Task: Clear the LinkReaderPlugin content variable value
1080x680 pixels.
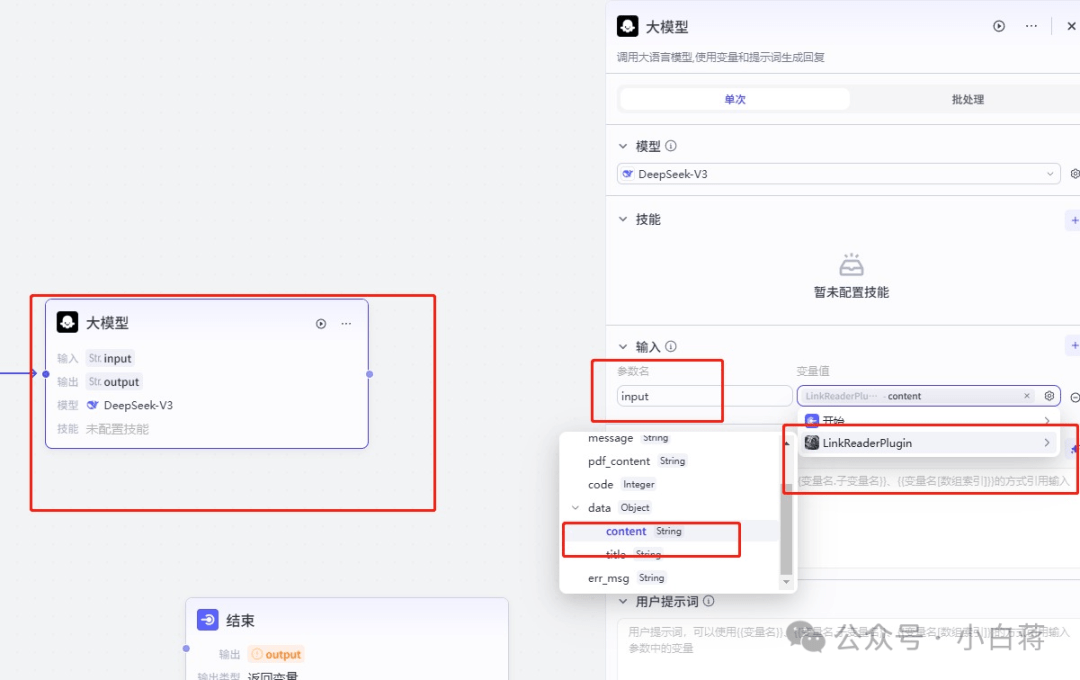Action: (x=1026, y=395)
